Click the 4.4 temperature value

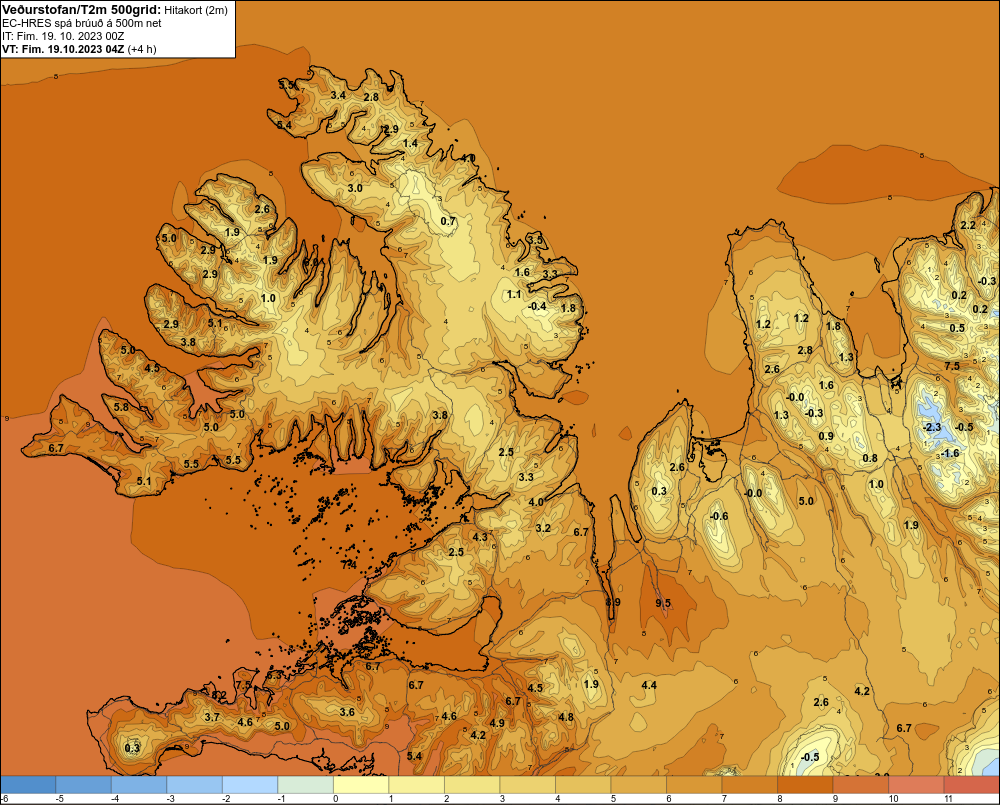pyautogui.click(x=649, y=685)
